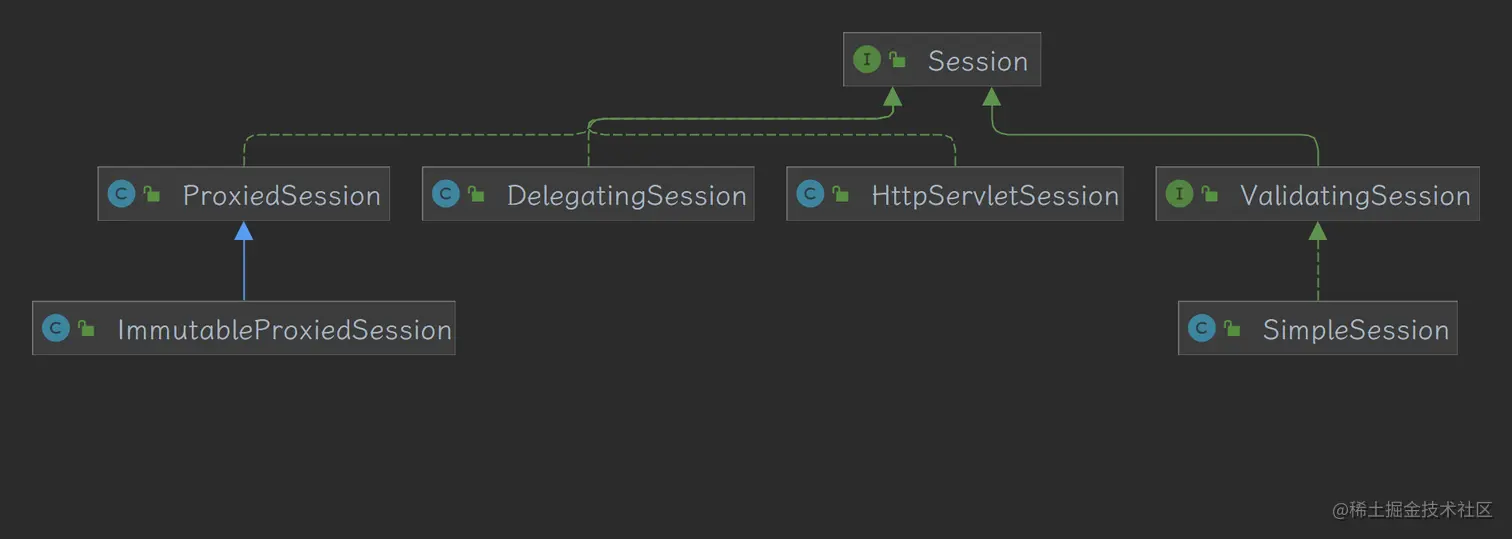This screenshot has height=539, width=1512.
Task: Click the green lock icon on ProxiedSession
Action: tap(152, 194)
